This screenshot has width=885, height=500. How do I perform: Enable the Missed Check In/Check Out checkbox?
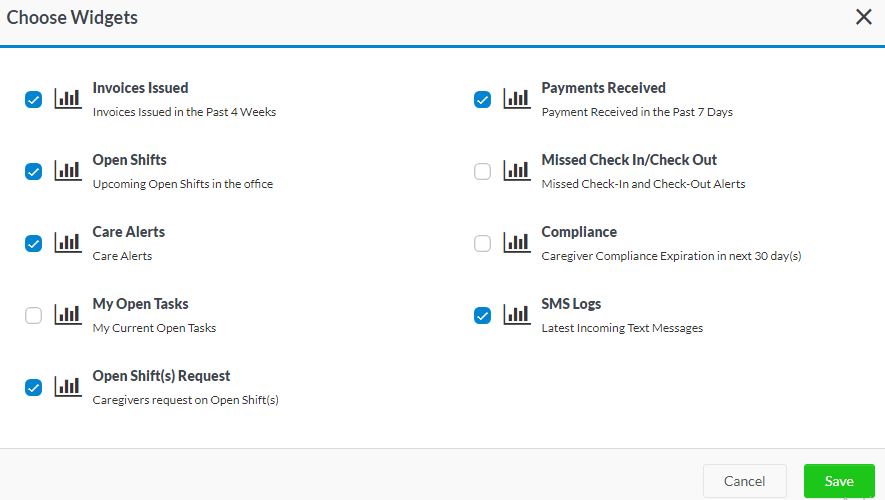coord(483,171)
